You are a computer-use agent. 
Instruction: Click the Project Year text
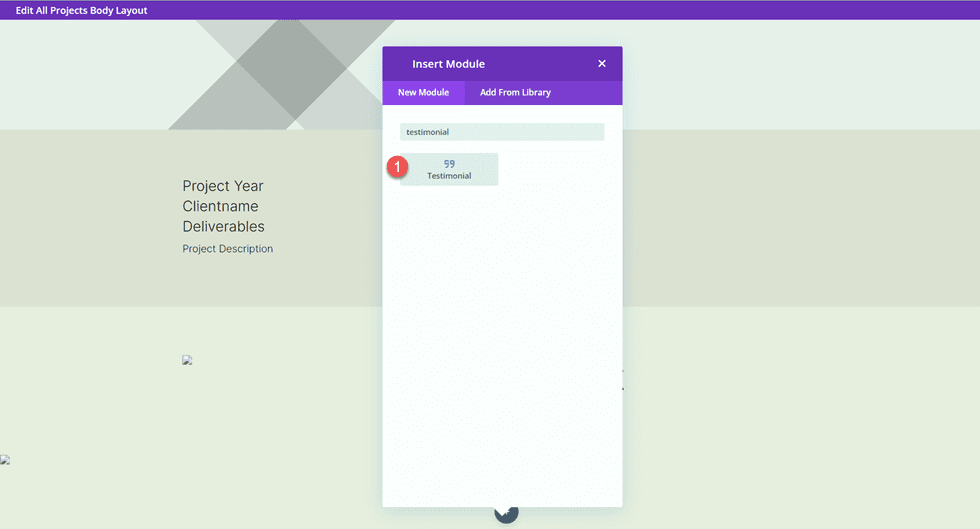(x=222, y=186)
